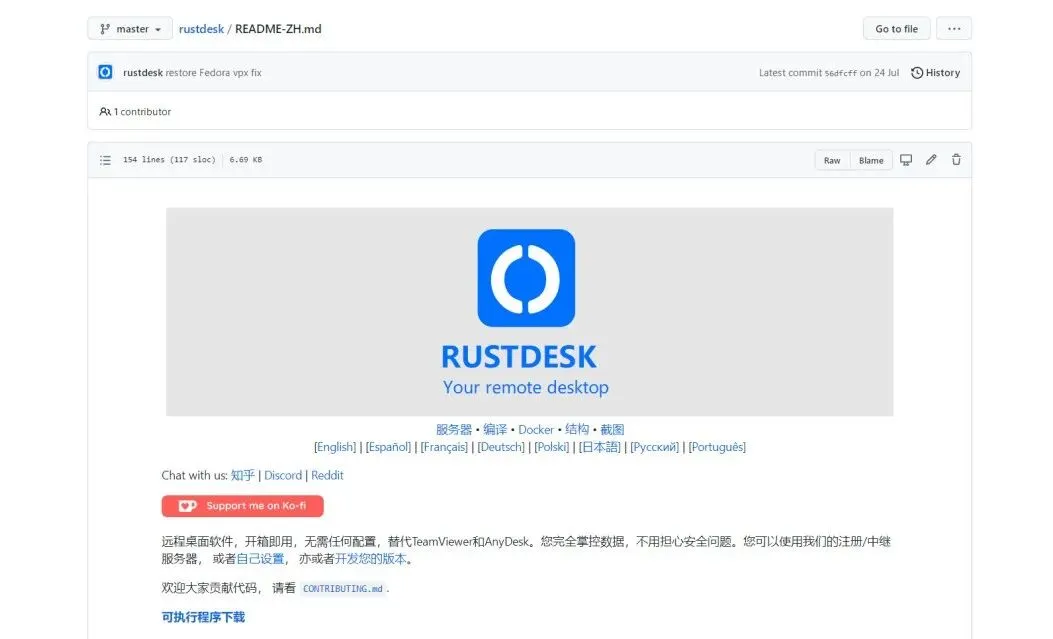This screenshot has width=1053, height=639.
Task: Edit this file with pencil icon
Action: pyautogui.click(x=931, y=160)
